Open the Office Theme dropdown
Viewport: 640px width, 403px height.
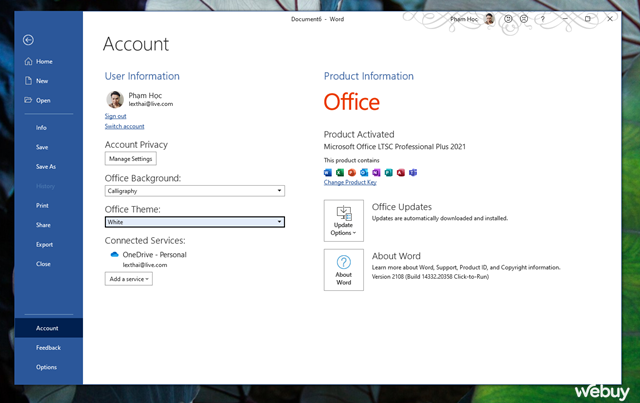(x=279, y=222)
